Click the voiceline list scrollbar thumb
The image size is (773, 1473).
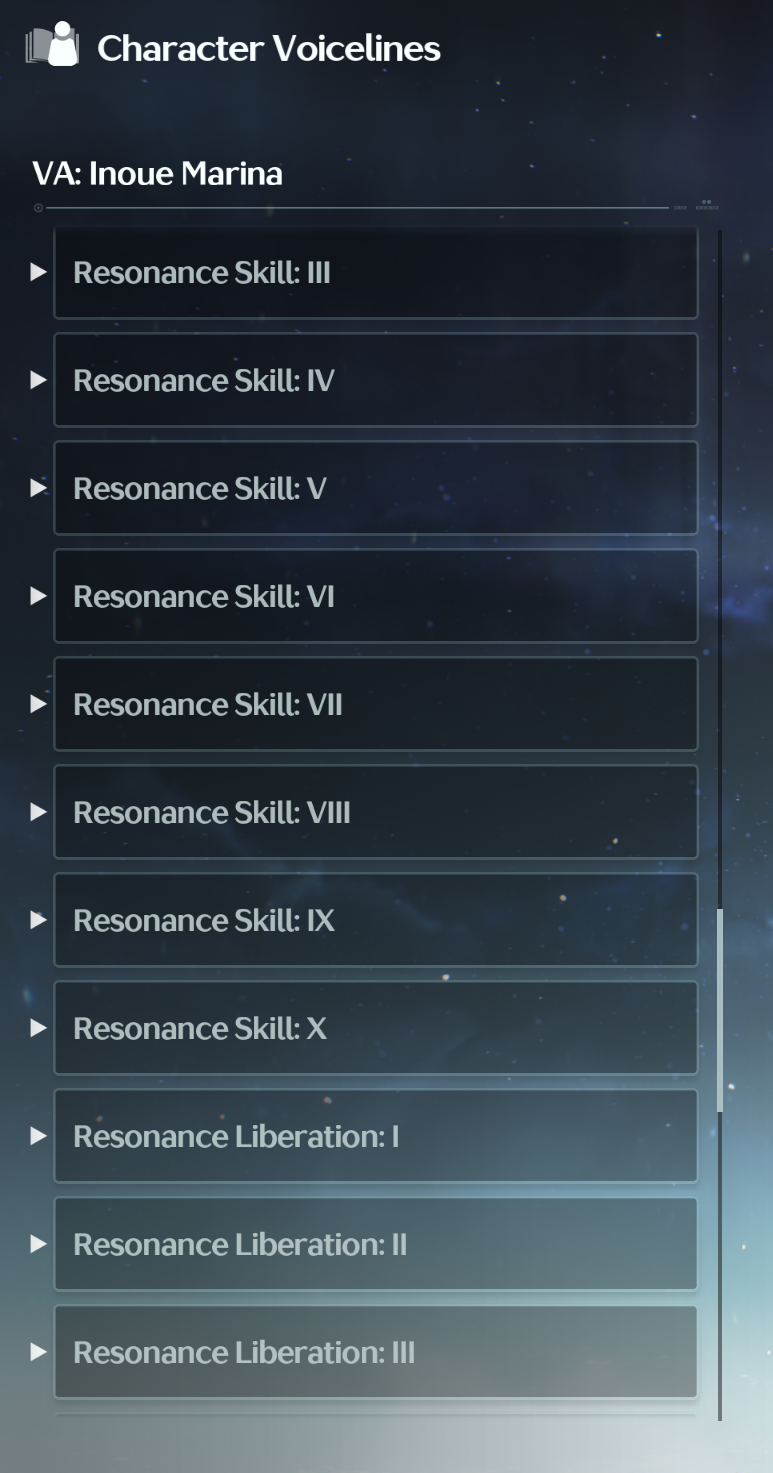click(720, 1010)
